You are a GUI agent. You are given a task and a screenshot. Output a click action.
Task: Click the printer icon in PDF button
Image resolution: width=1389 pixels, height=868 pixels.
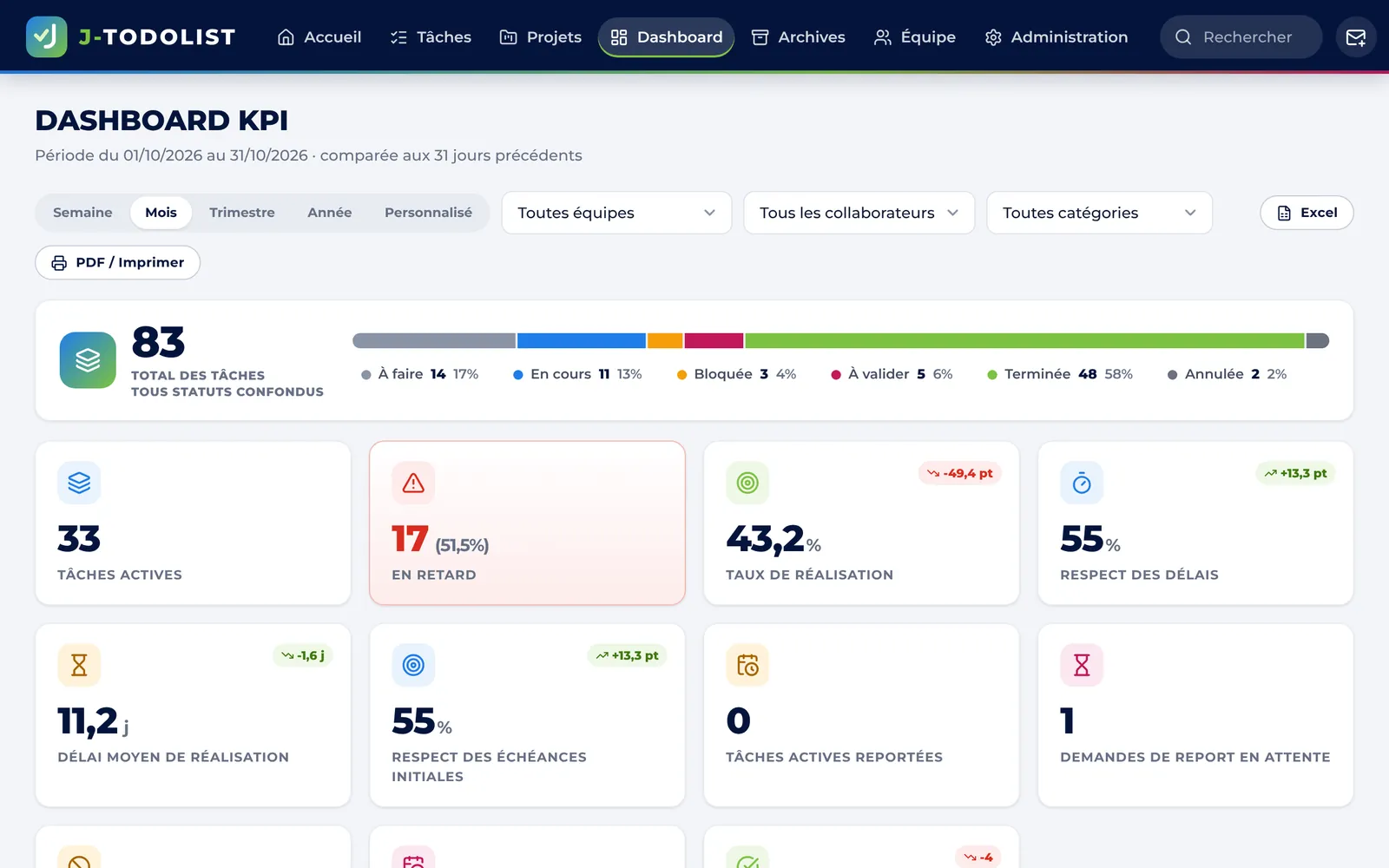click(x=59, y=263)
